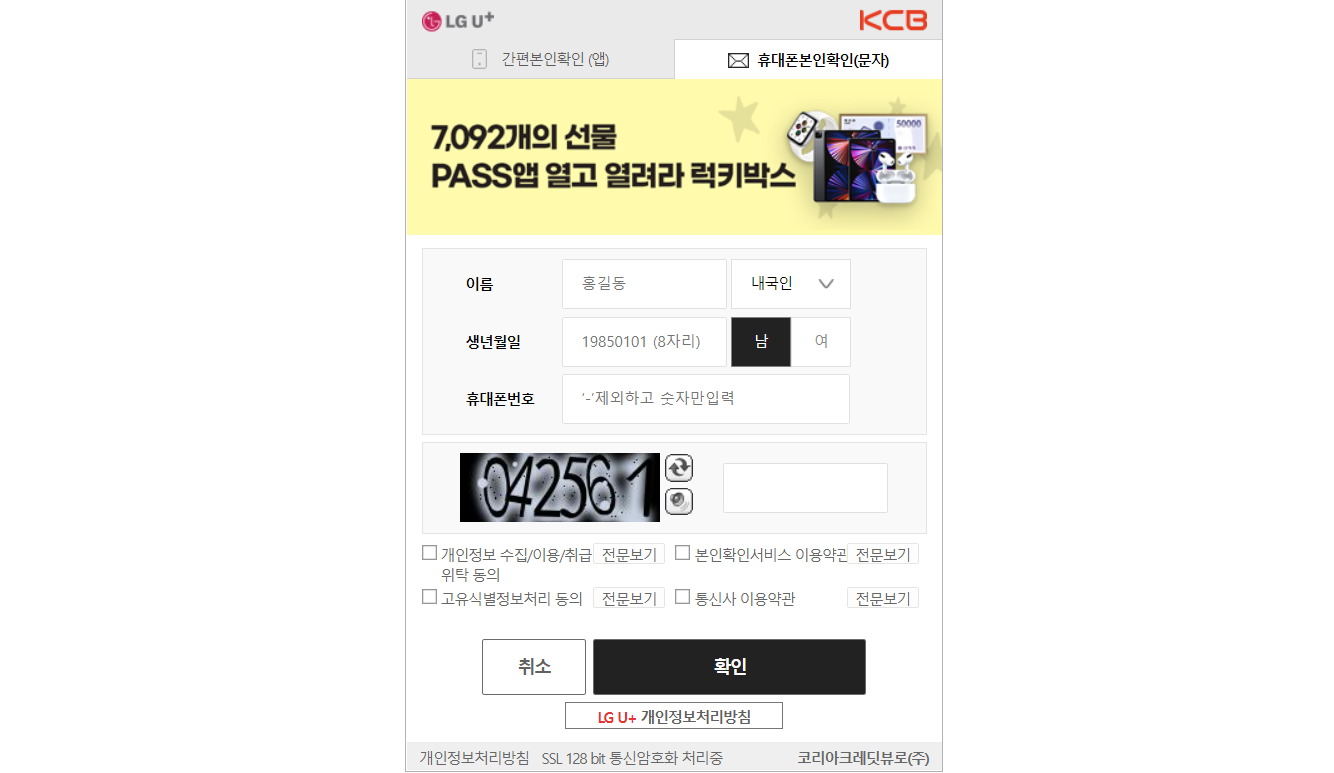The height and width of the screenshot is (773, 1334).
Task: Check 고유식별정보처리 동의 checkbox
Action: pos(430,597)
